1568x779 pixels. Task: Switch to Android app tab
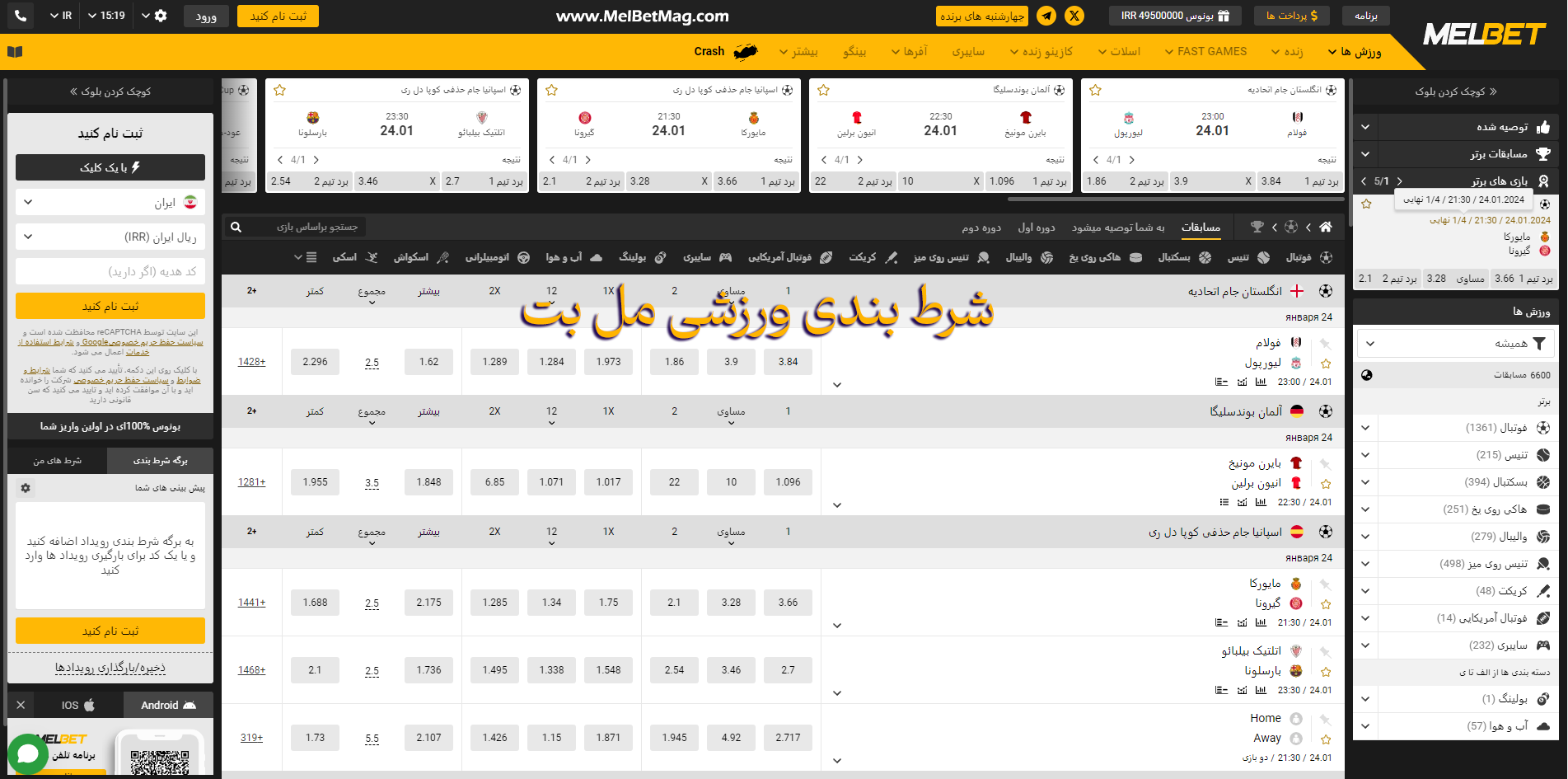click(x=168, y=705)
